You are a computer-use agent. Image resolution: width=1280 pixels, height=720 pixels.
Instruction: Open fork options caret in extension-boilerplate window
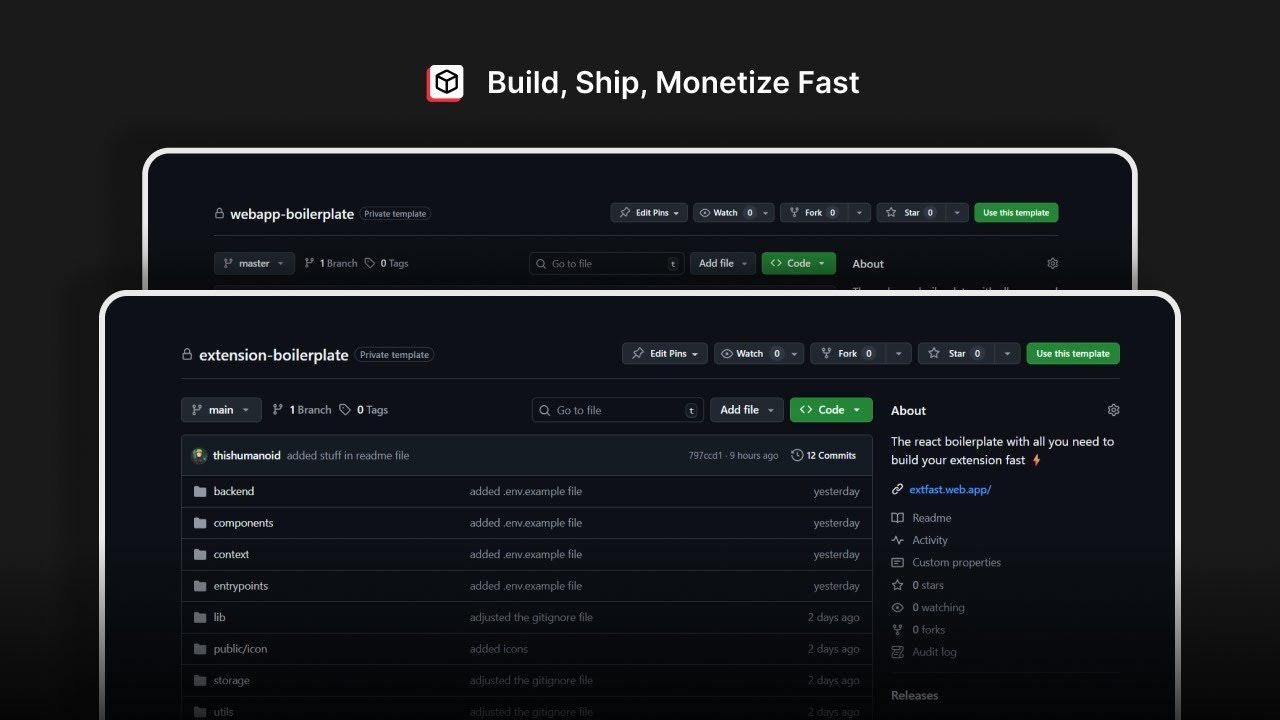click(x=899, y=354)
